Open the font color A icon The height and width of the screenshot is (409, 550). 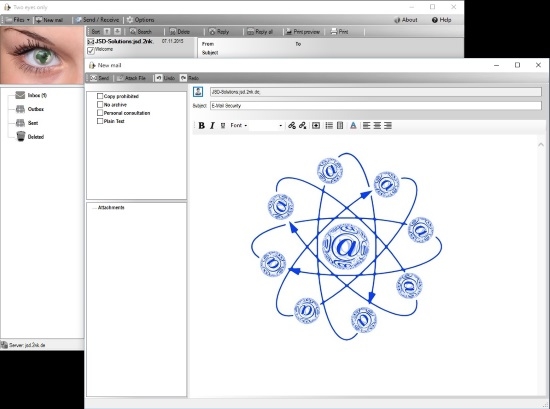(353, 126)
